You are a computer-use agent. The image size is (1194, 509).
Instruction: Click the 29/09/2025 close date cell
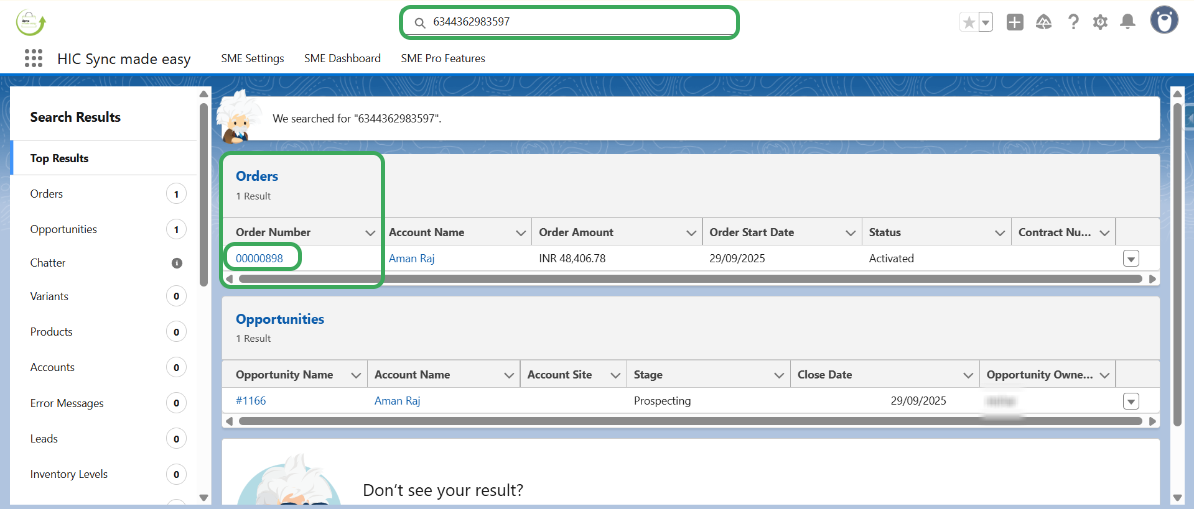tap(918, 401)
